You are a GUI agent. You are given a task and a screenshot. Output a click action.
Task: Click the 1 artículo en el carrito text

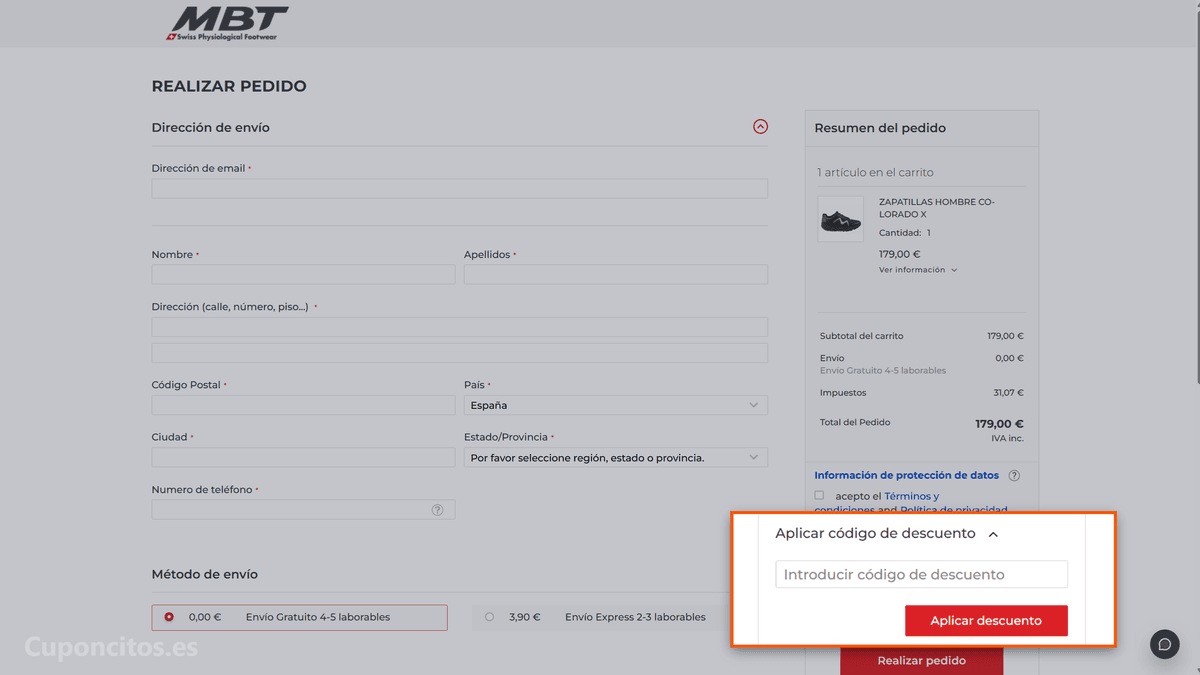[x=875, y=172]
